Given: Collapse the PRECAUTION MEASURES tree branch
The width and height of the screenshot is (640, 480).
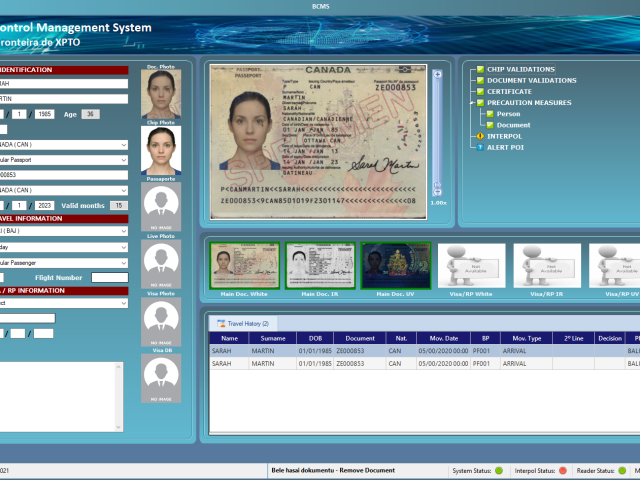Looking at the screenshot, I should click(471, 103).
